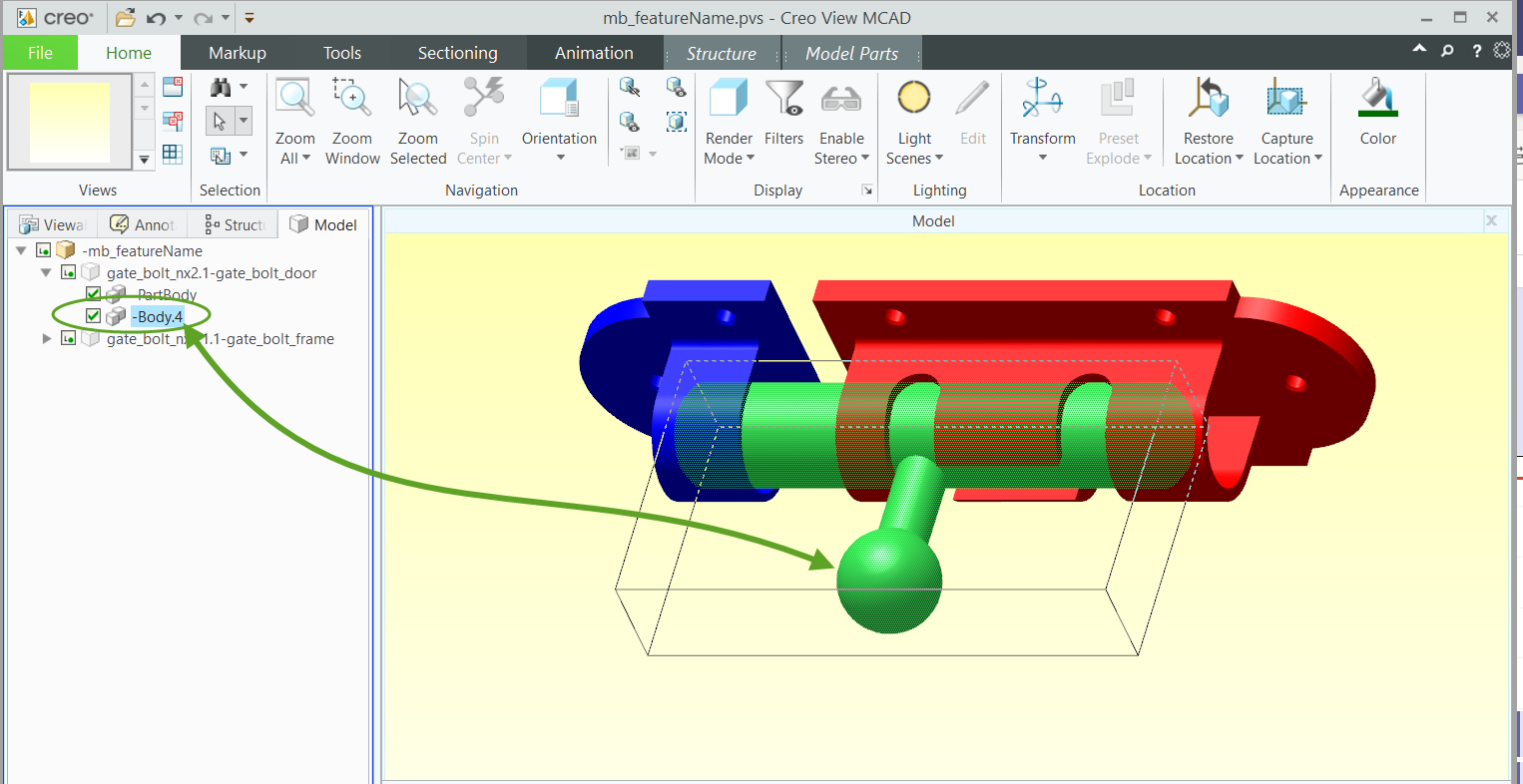The height and width of the screenshot is (784, 1523).
Task: Select the -mb_featureName root item
Action: tap(142, 251)
